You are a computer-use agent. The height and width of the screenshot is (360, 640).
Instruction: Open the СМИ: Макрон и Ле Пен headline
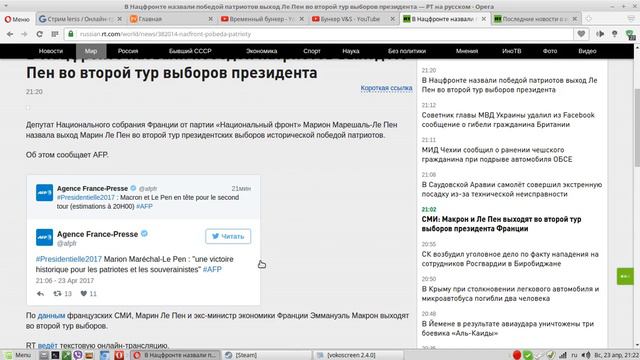[501, 224]
